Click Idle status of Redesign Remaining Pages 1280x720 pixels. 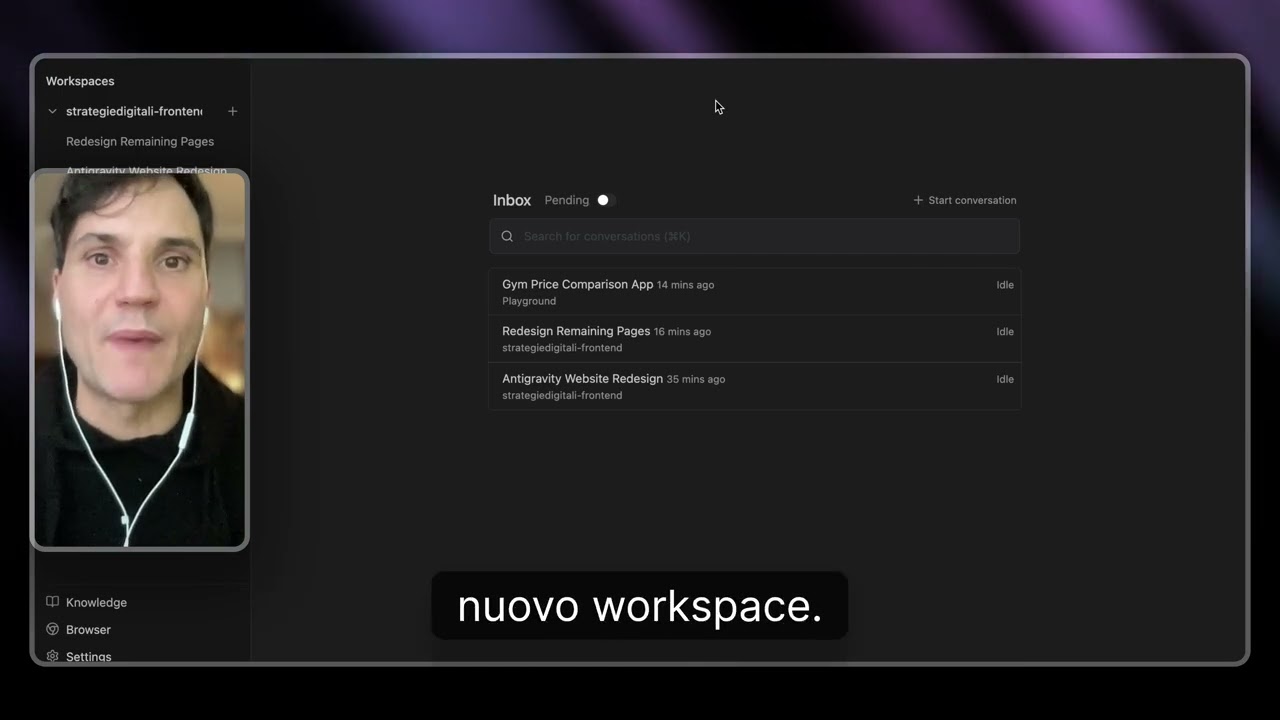tap(1005, 332)
